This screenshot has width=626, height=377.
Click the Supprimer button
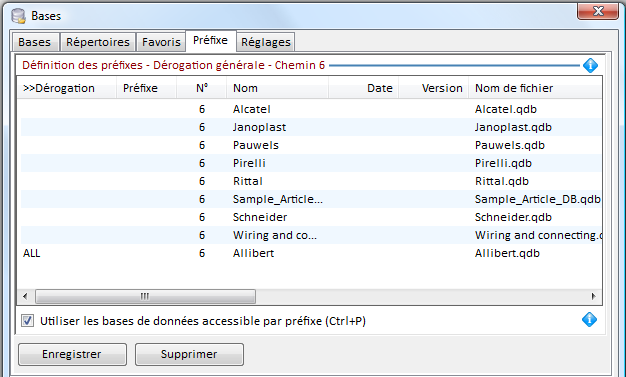coord(189,354)
